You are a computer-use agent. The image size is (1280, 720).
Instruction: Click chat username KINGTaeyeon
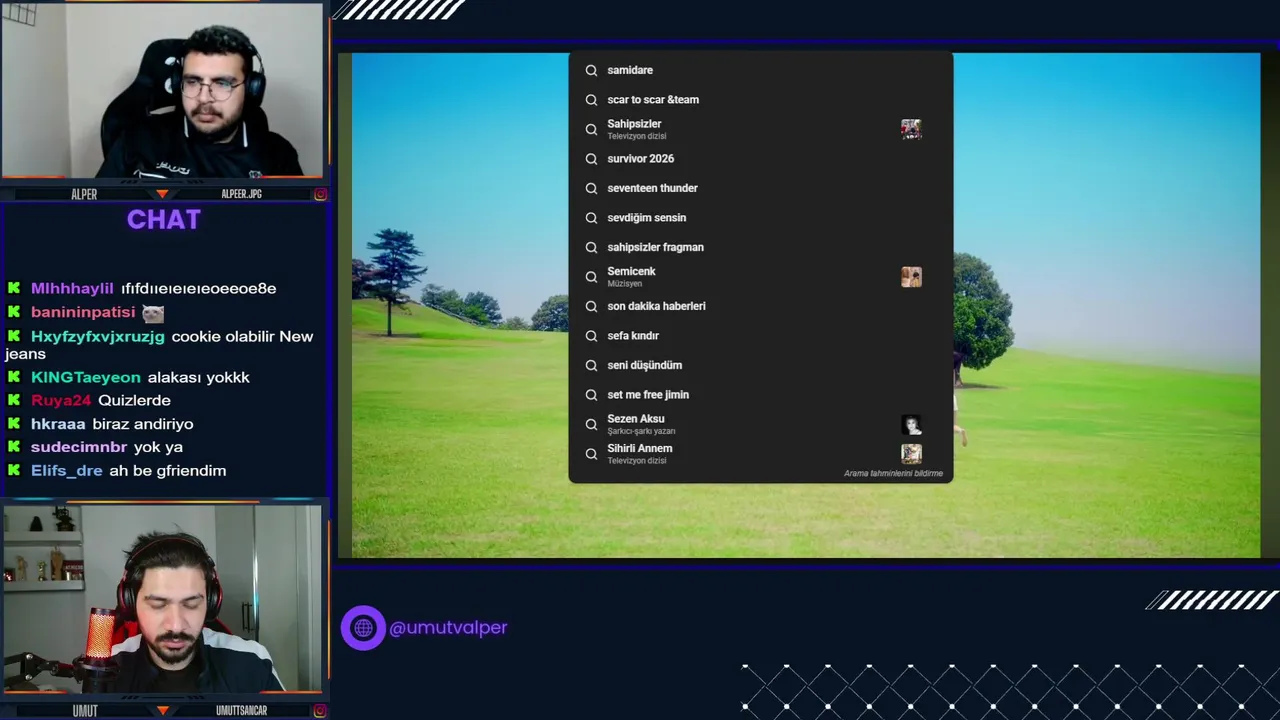(x=86, y=377)
